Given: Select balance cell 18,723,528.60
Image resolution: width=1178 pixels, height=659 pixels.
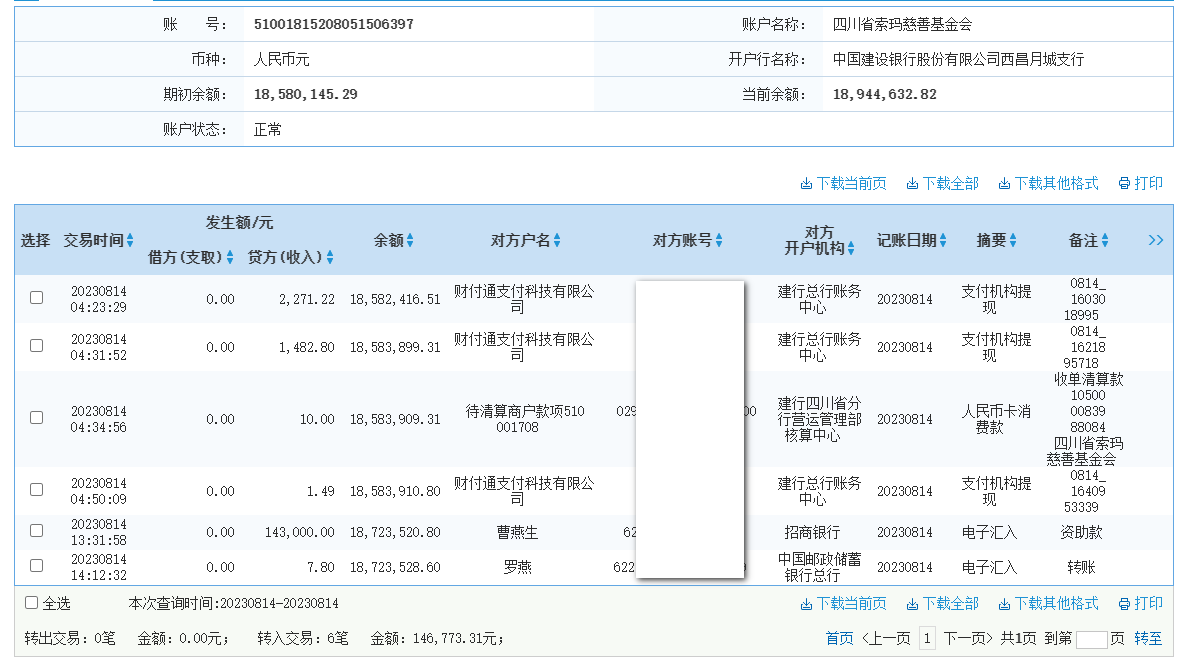Looking at the screenshot, I should (x=395, y=567).
